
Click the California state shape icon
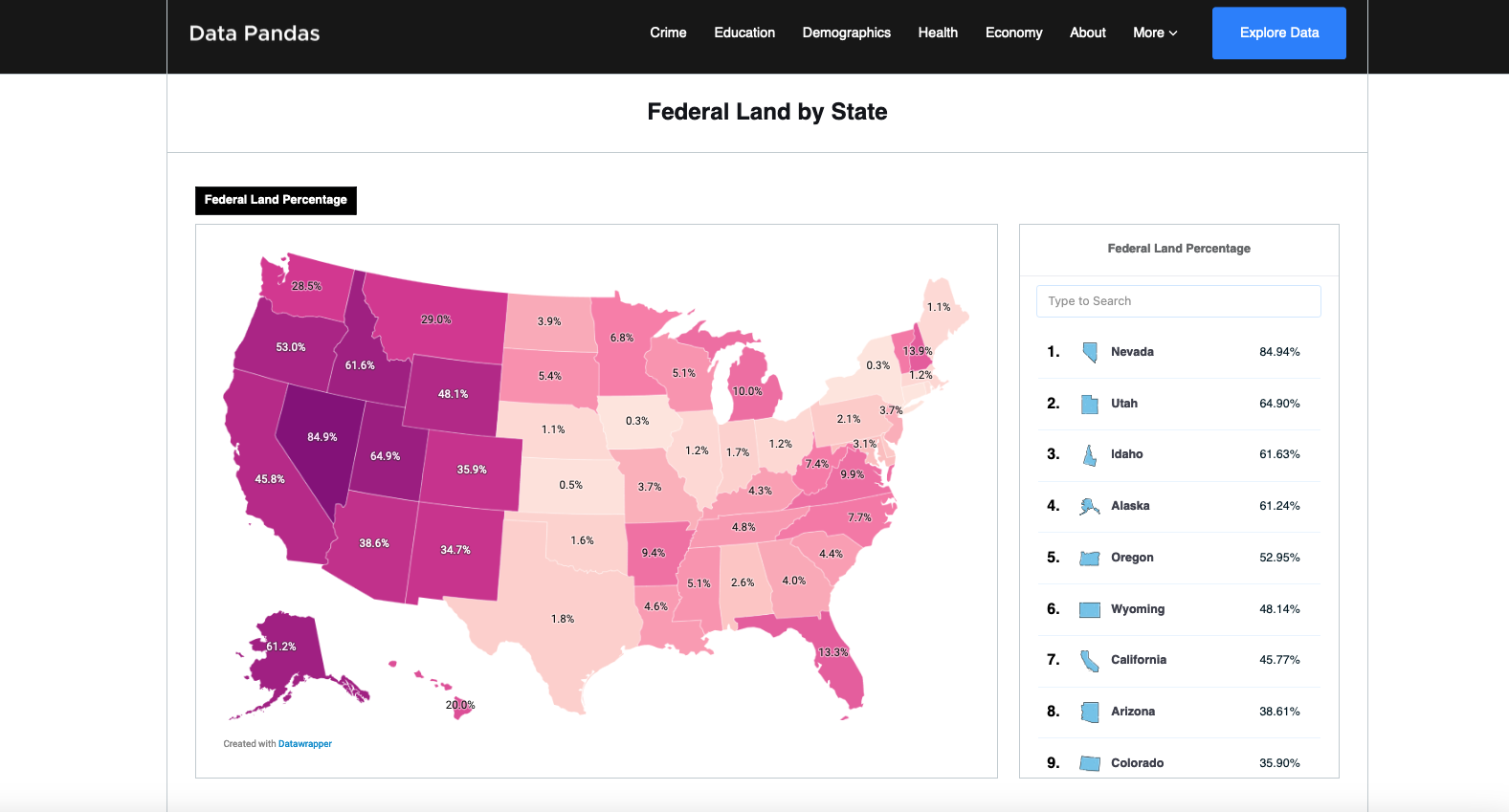click(x=1089, y=661)
